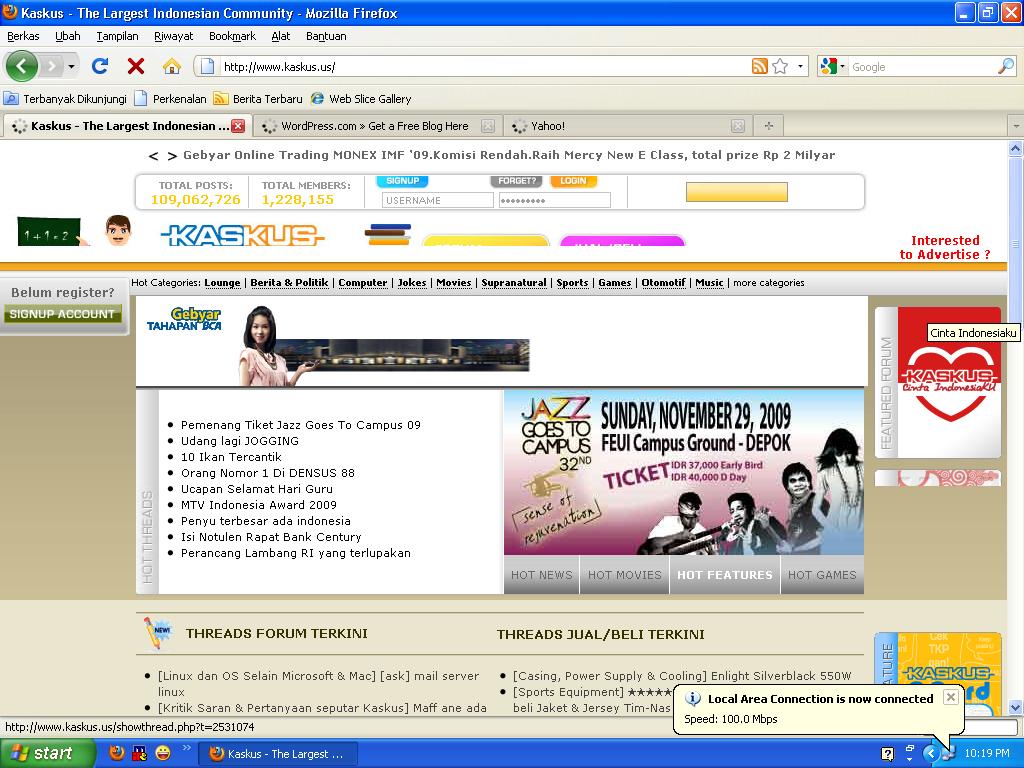Select the HOT MOVIES tab
1024x768 pixels.
click(624, 575)
